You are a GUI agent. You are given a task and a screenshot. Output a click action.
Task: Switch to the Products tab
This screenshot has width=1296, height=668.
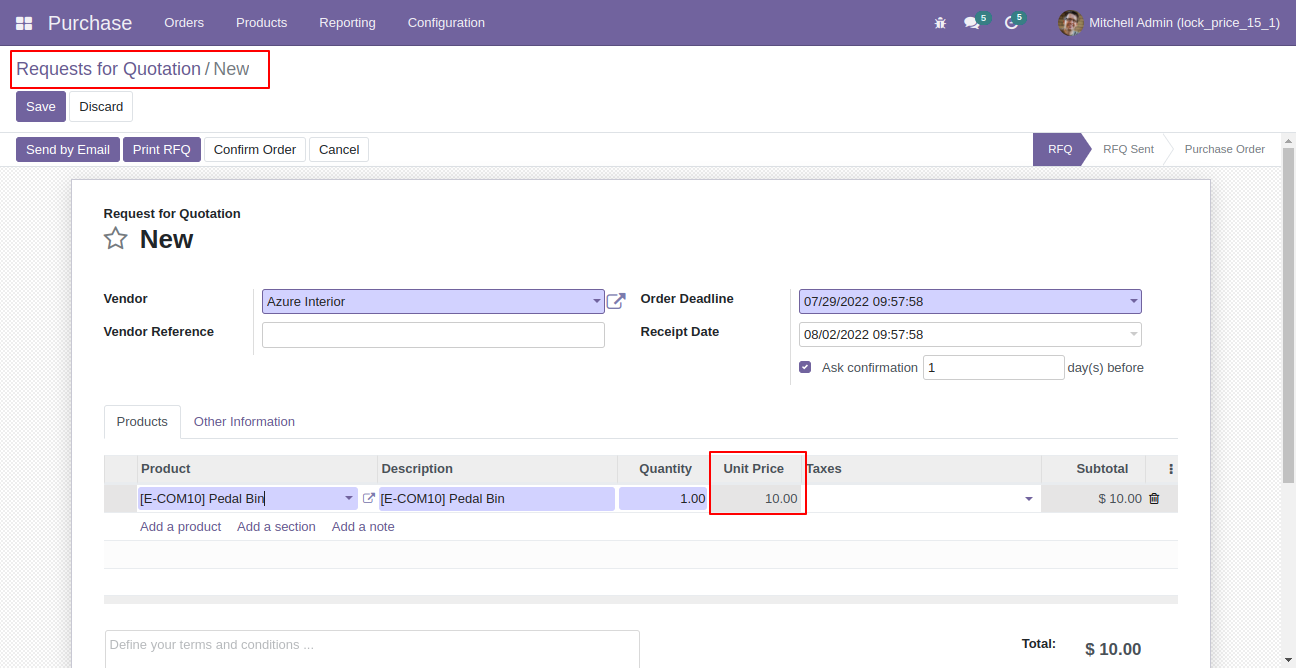[142, 422]
